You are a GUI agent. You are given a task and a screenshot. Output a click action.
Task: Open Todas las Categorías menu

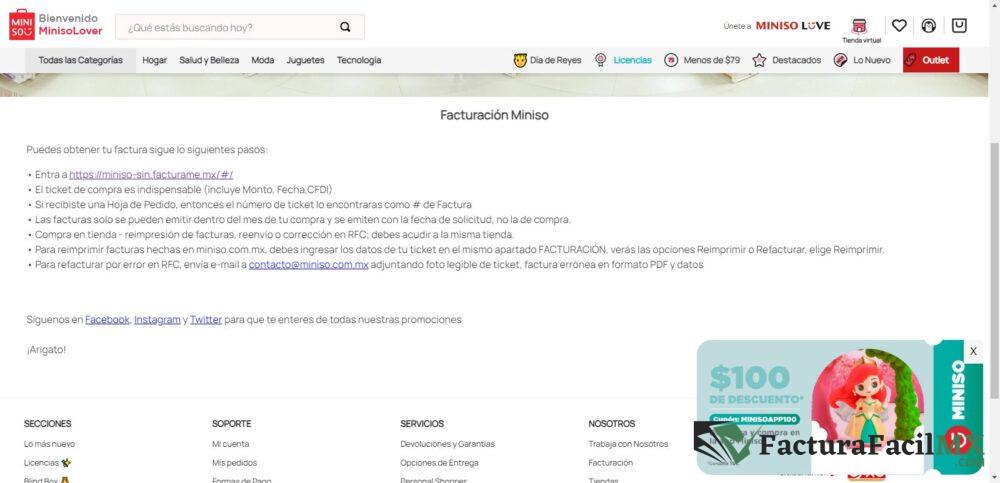pos(80,60)
